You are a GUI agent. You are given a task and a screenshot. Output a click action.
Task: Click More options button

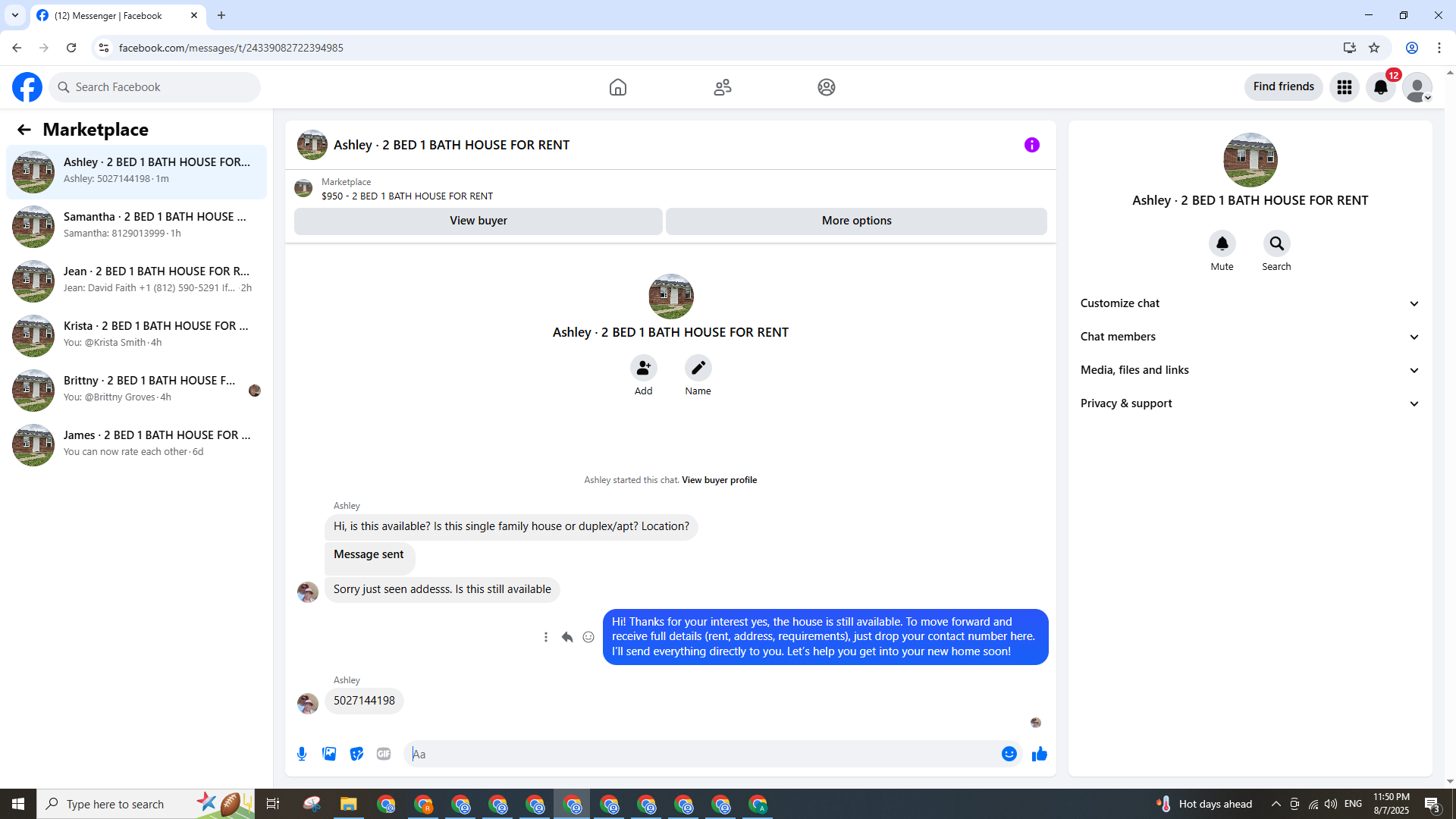pos(856,221)
